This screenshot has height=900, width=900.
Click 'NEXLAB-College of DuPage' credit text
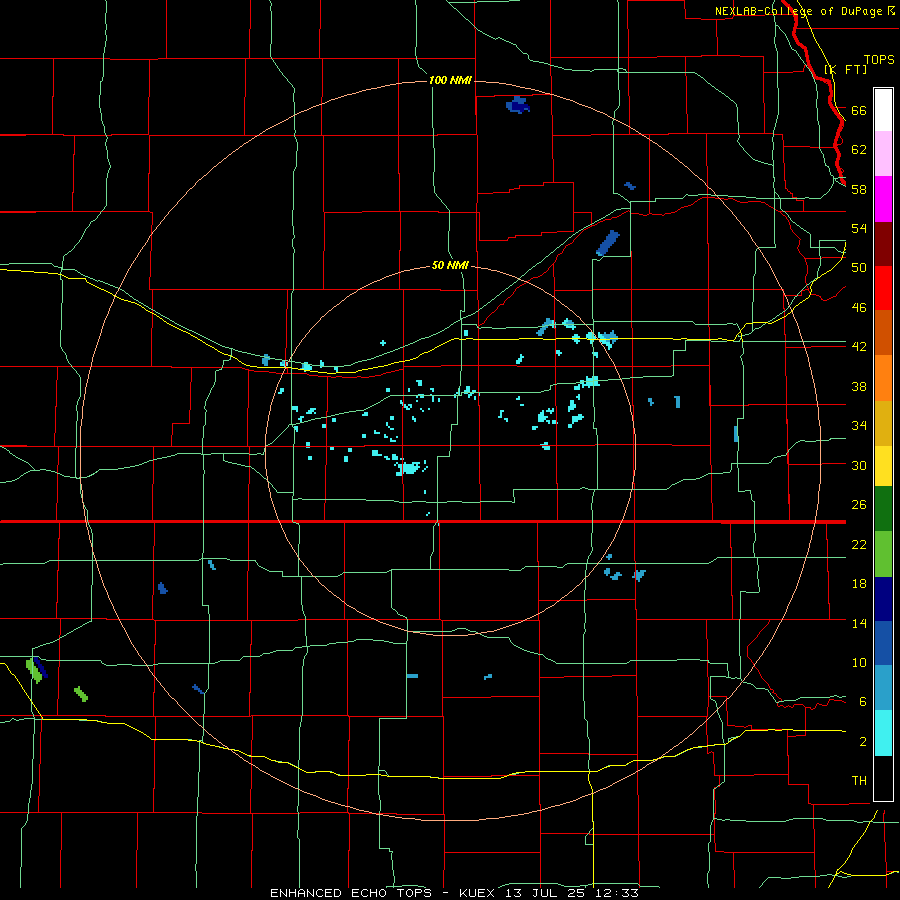[x=798, y=11]
